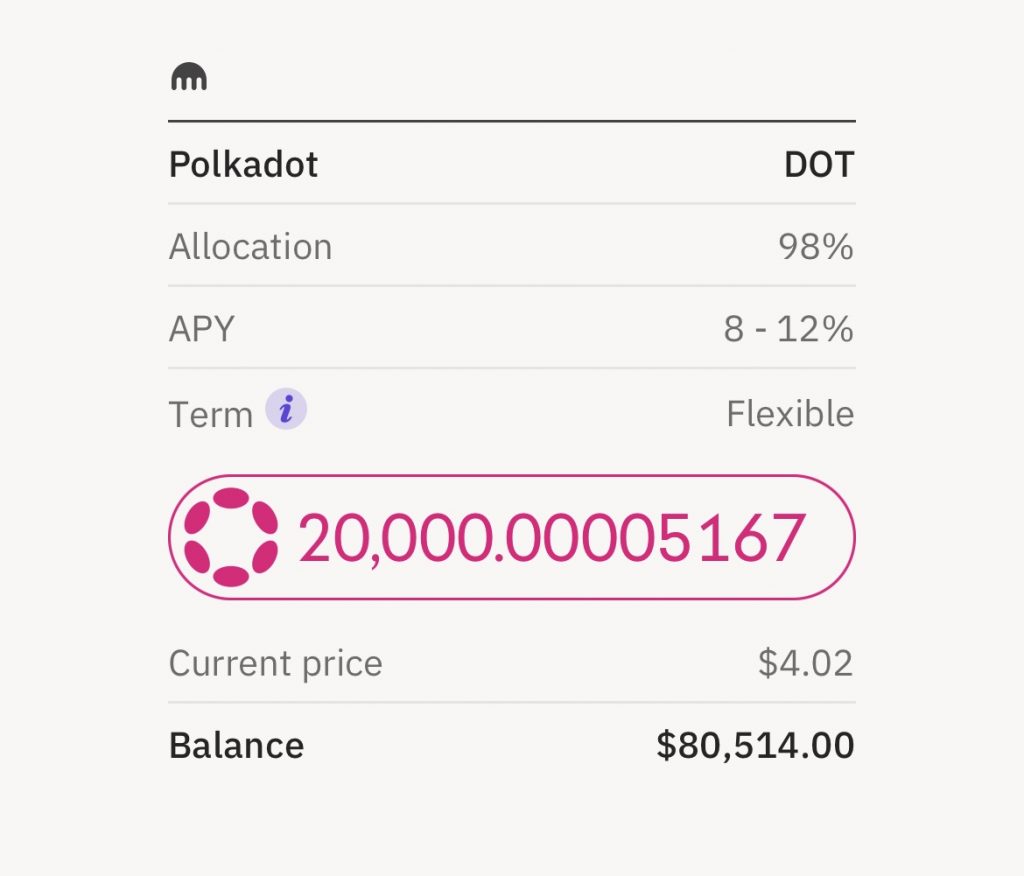Click the Kraken logo icon
This screenshot has height=876, width=1024.
coord(189,76)
